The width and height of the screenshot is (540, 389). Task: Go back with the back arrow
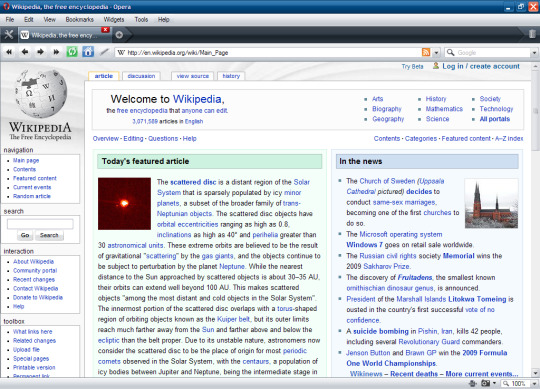[25, 52]
